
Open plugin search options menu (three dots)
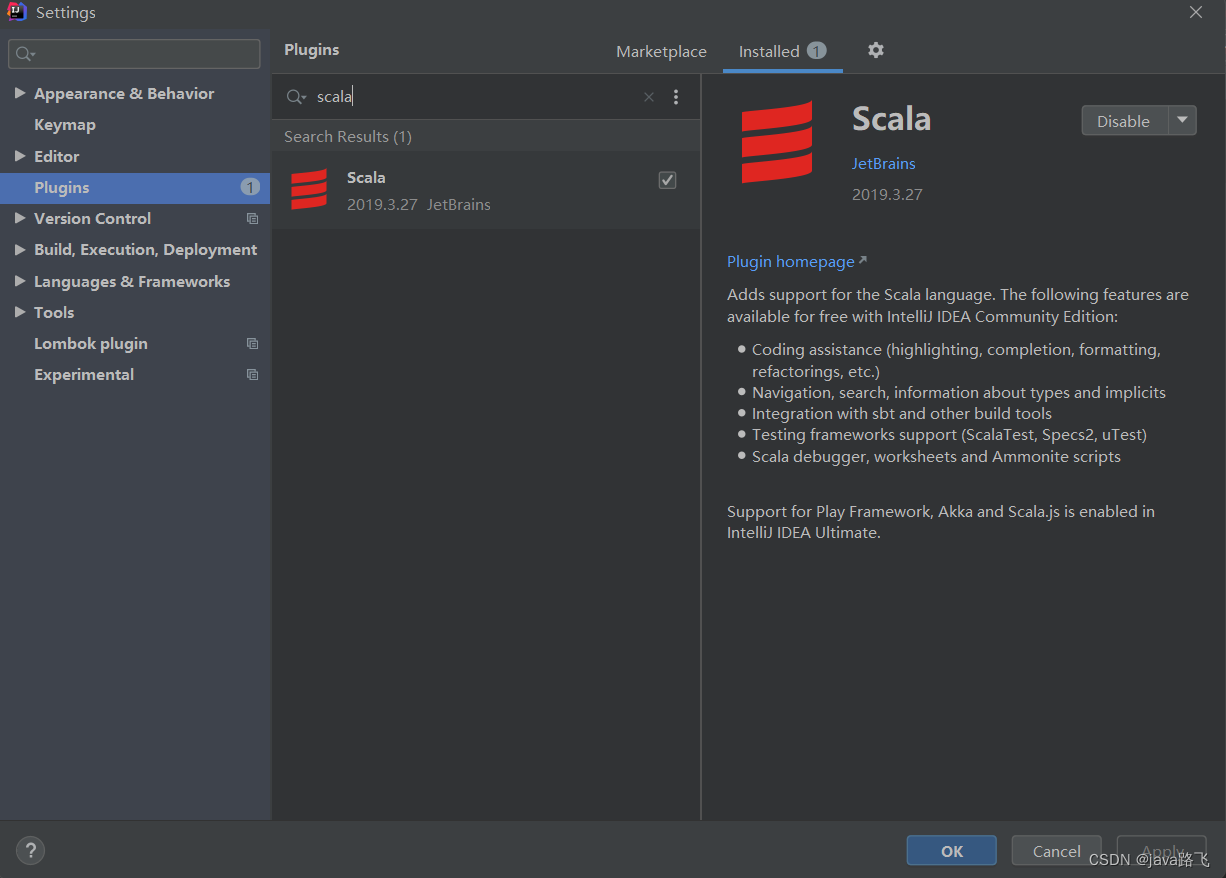676,97
